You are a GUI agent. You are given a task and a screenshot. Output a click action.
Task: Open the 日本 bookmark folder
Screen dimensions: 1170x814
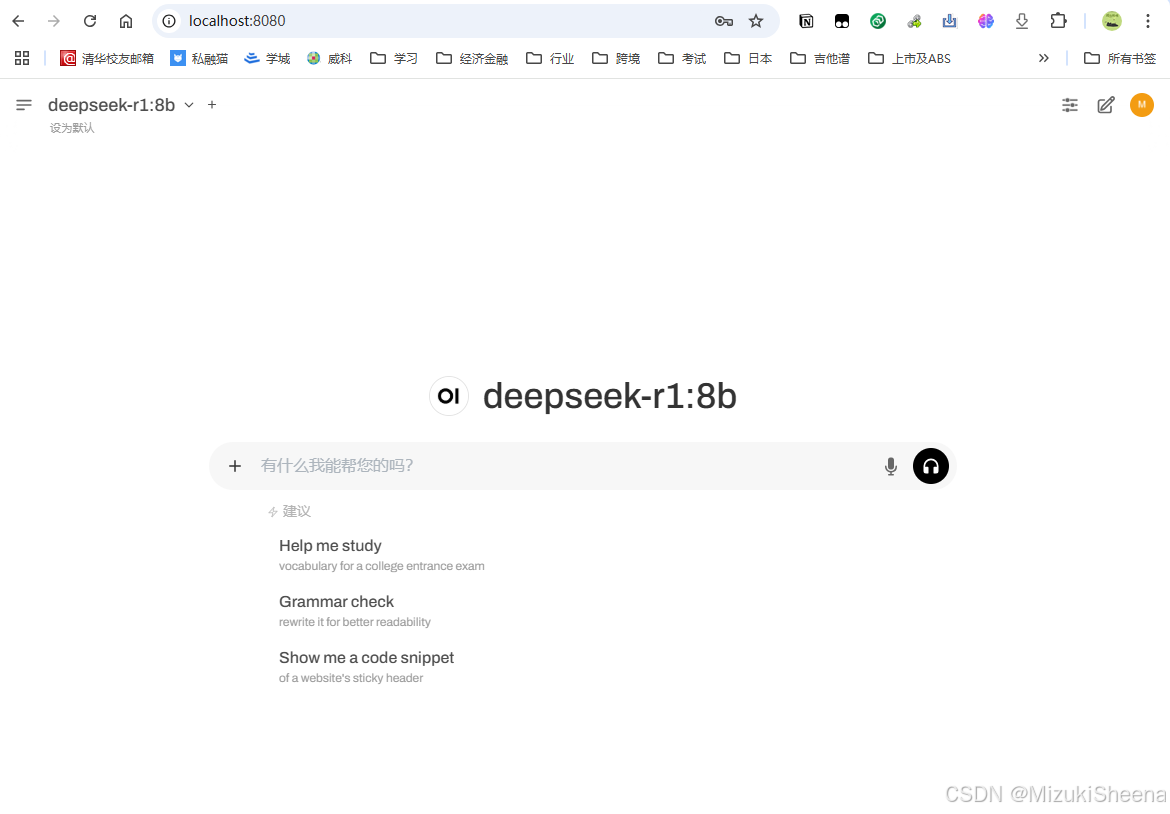click(x=748, y=58)
